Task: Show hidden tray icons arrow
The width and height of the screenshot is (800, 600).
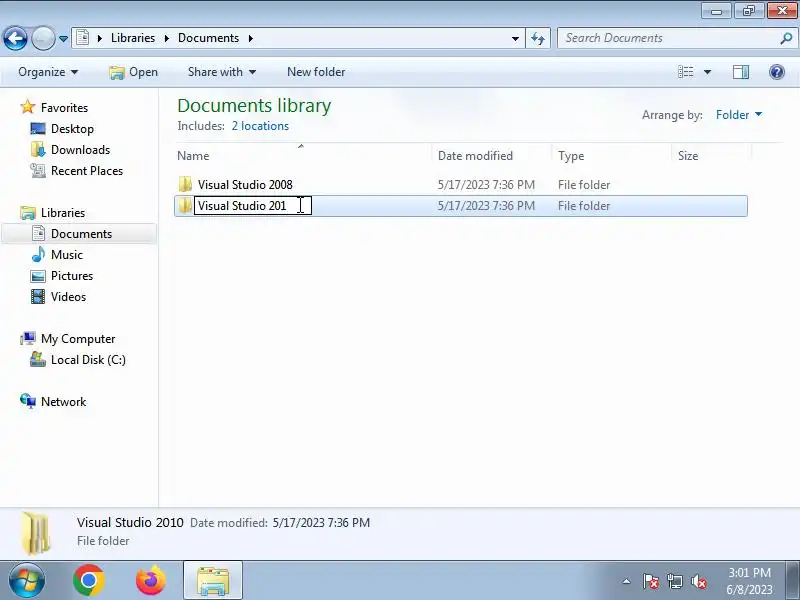Action: coord(627,581)
